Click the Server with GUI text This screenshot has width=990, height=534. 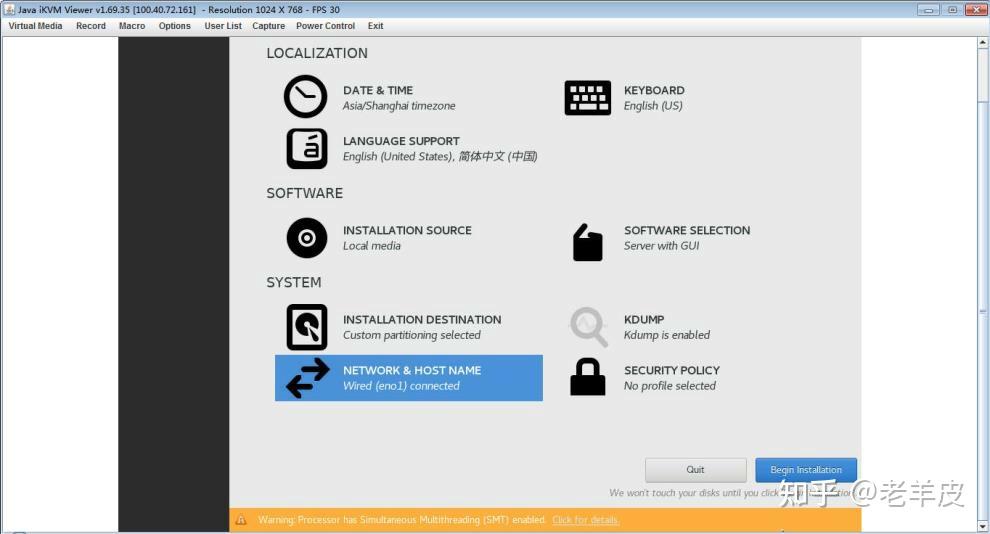coord(662,246)
